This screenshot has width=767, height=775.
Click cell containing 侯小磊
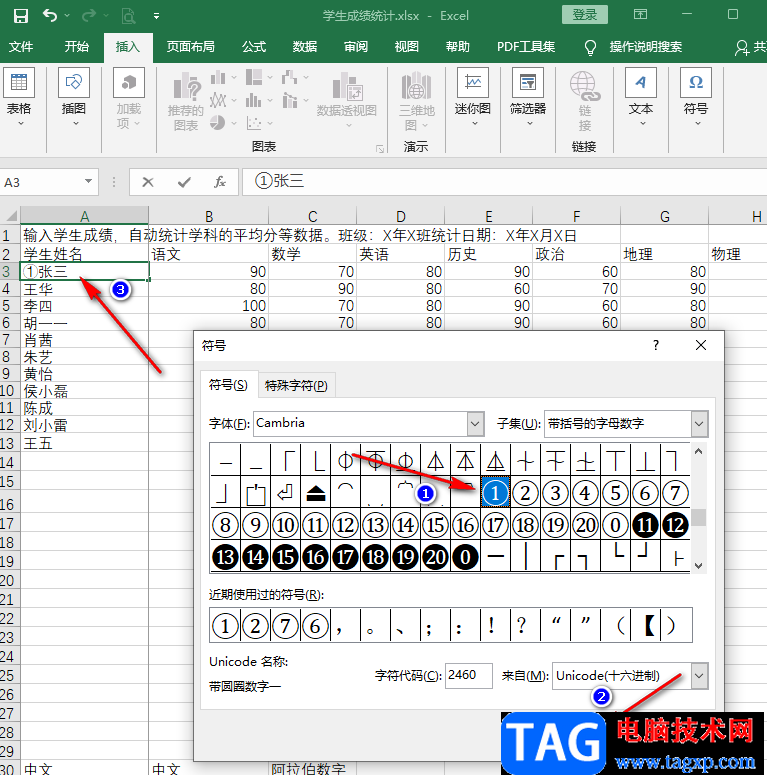(x=84, y=391)
